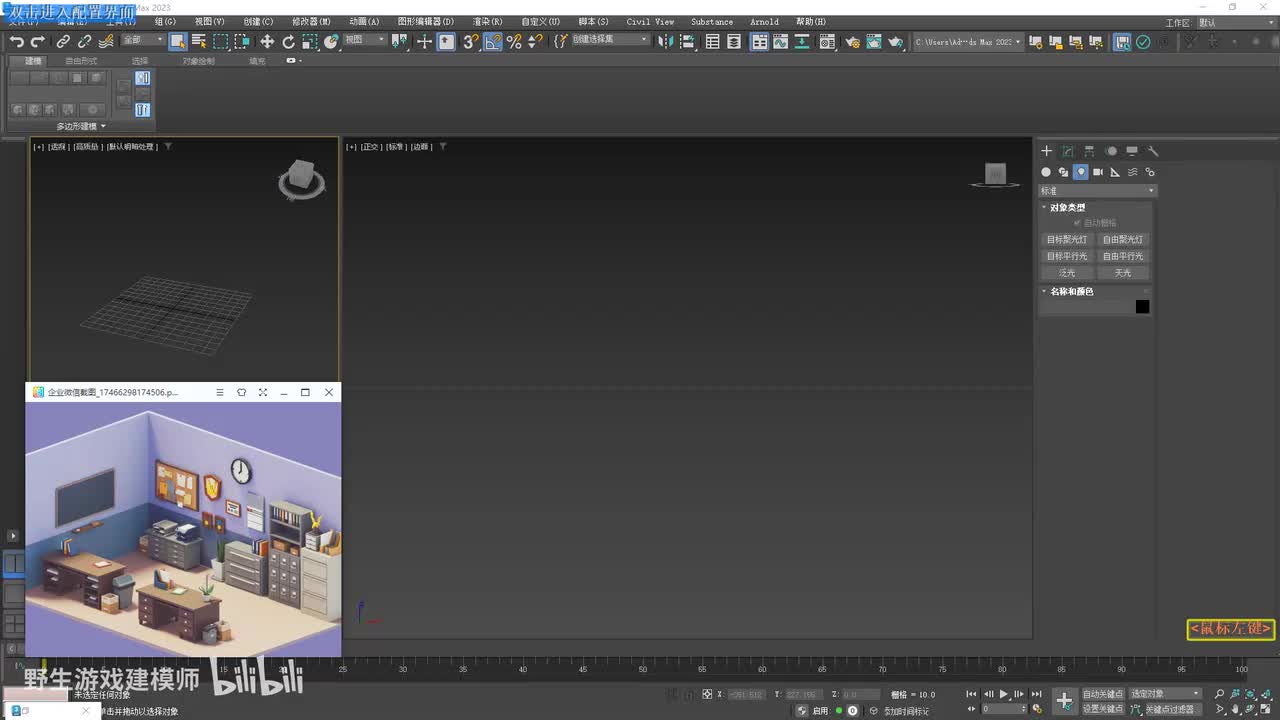Toggle the Keyboard Shortcut Override button
The image size is (1280, 720).
[x=446, y=41]
